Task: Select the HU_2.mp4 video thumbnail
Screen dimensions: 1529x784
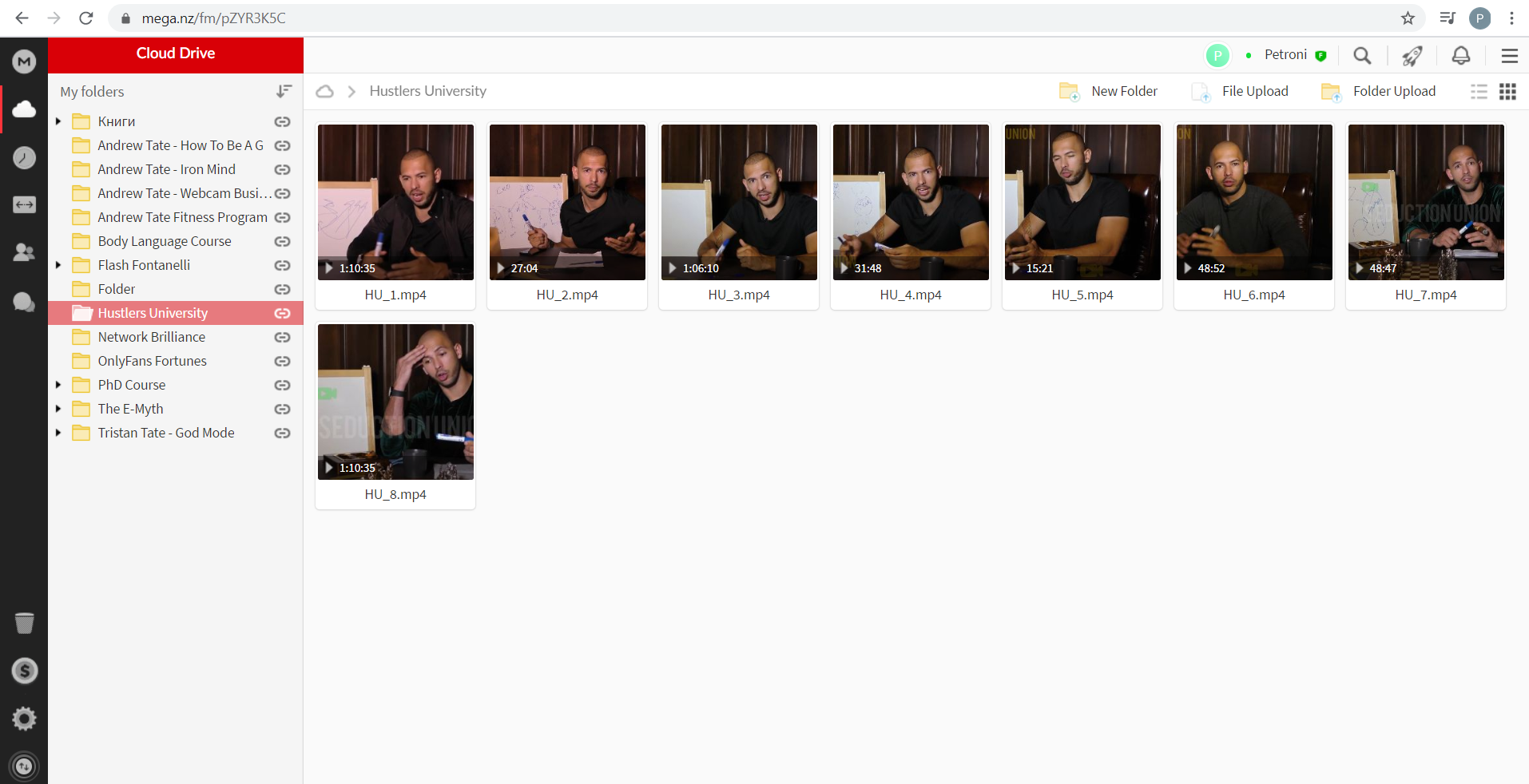Action: pyautogui.click(x=567, y=202)
